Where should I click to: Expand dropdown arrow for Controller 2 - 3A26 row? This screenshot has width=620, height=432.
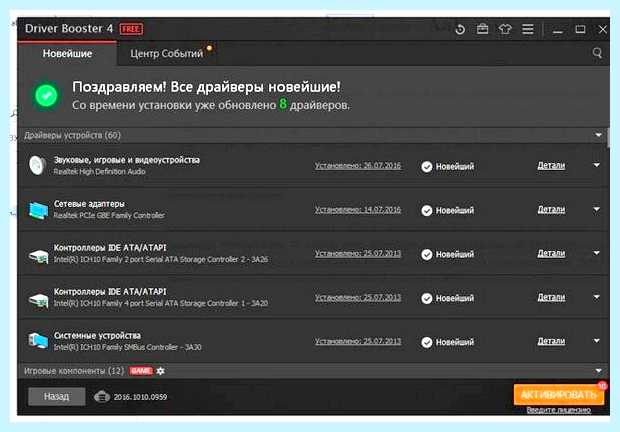click(x=596, y=253)
